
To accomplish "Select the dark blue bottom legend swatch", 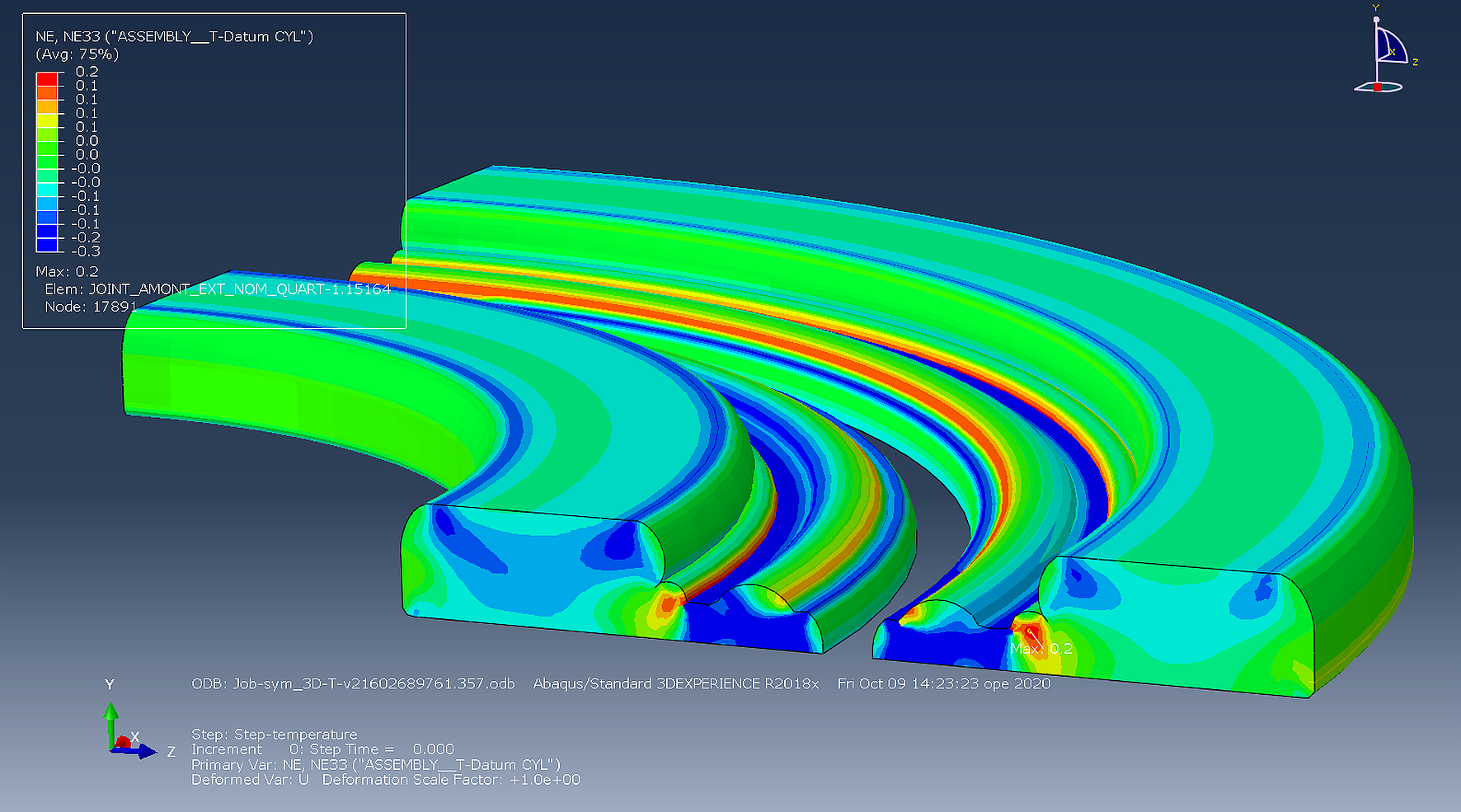I will point(47,245).
